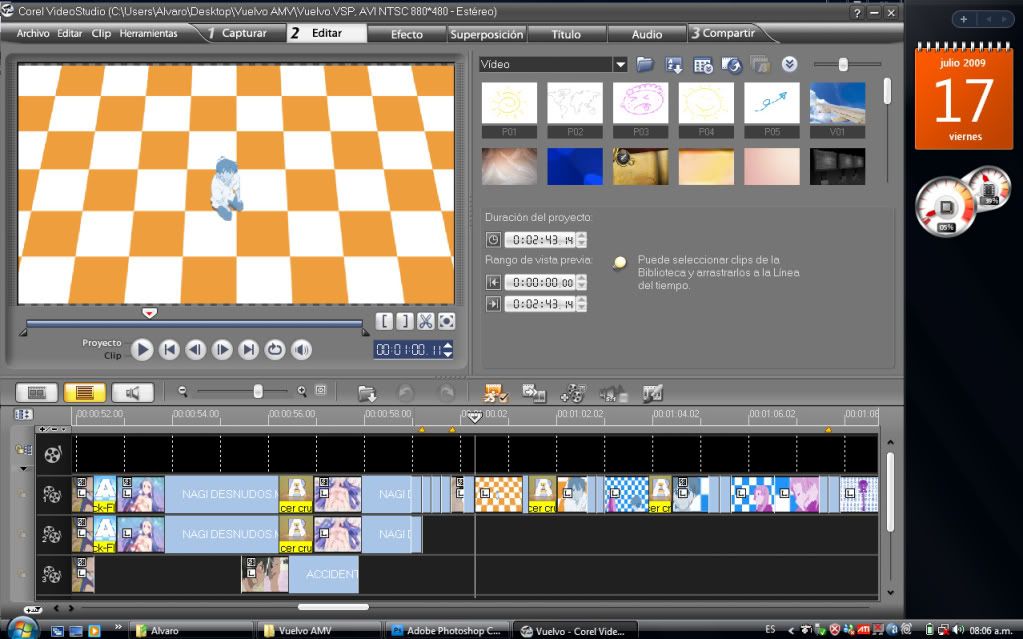Image resolution: width=1023 pixels, height=639 pixels.
Task: Step up the preview range start spinner
Action: 581,278
